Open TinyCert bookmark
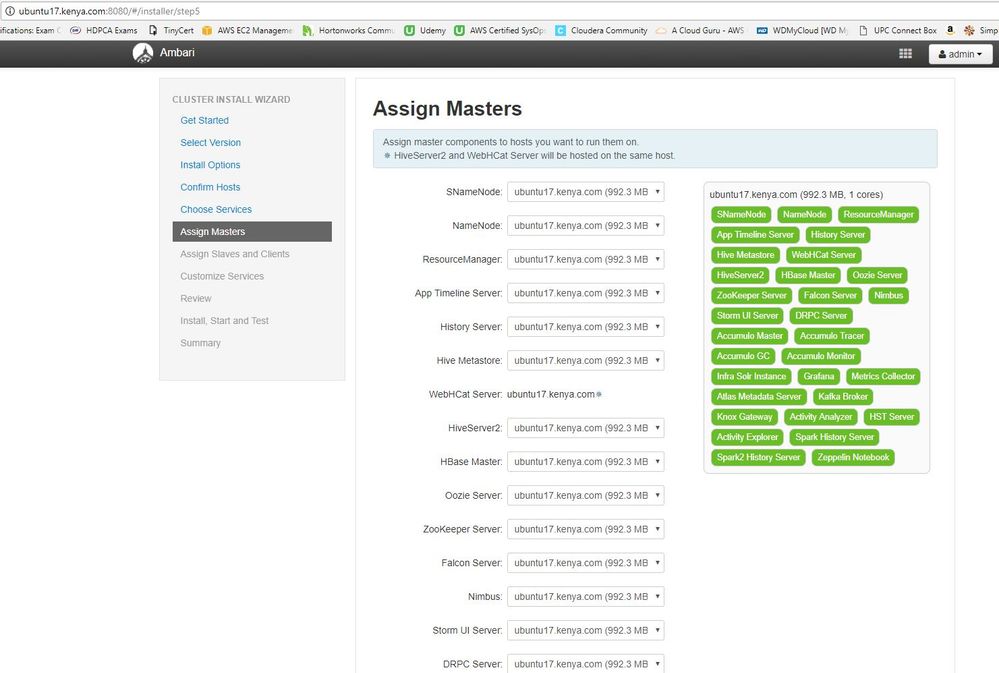 coord(171,30)
